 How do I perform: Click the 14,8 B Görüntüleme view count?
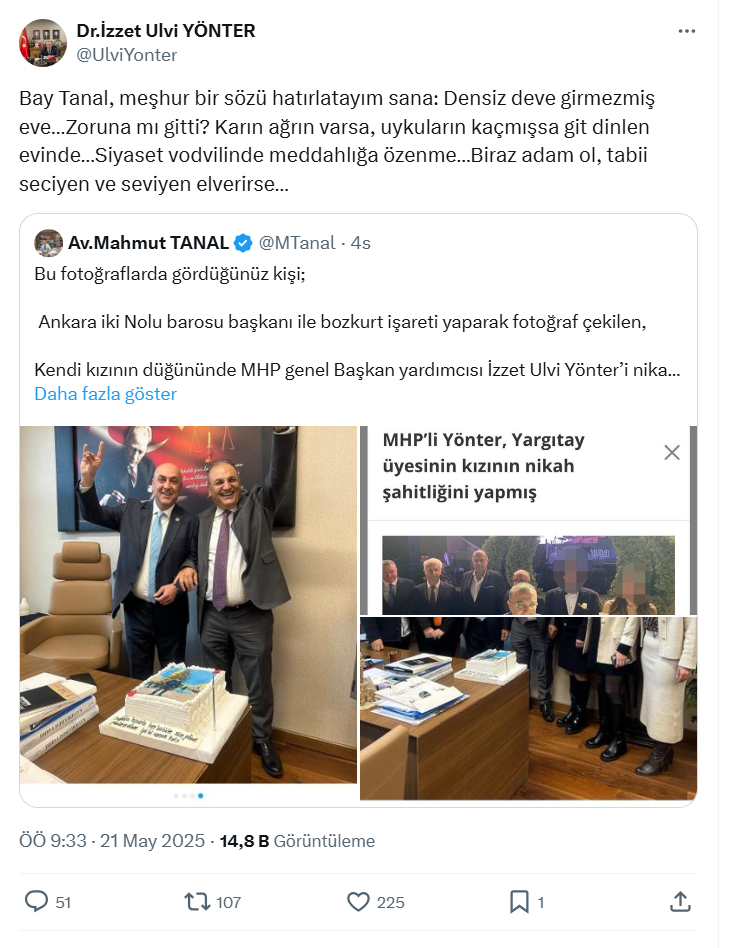point(297,841)
